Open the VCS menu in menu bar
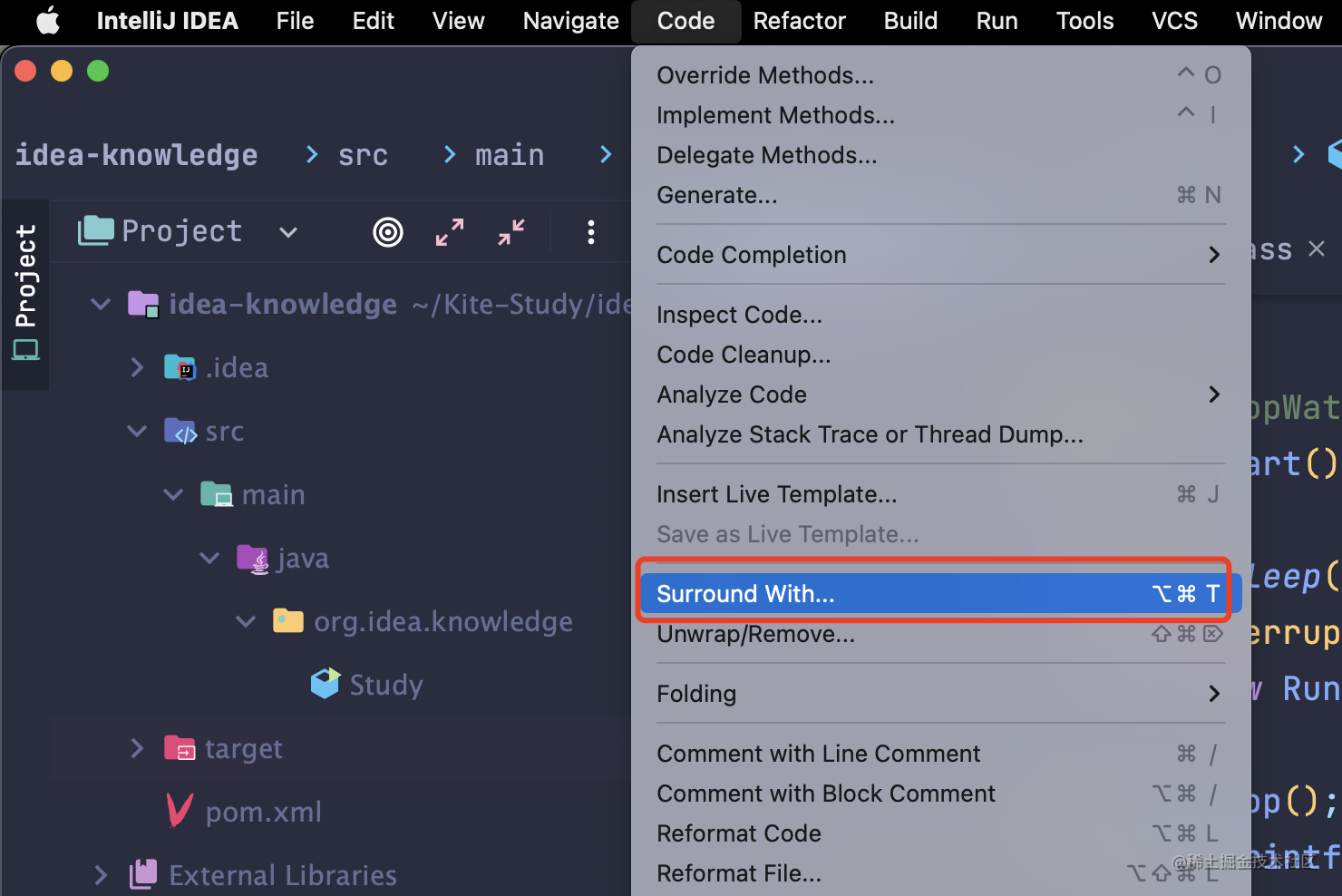The width and height of the screenshot is (1342, 896). (x=1175, y=21)
